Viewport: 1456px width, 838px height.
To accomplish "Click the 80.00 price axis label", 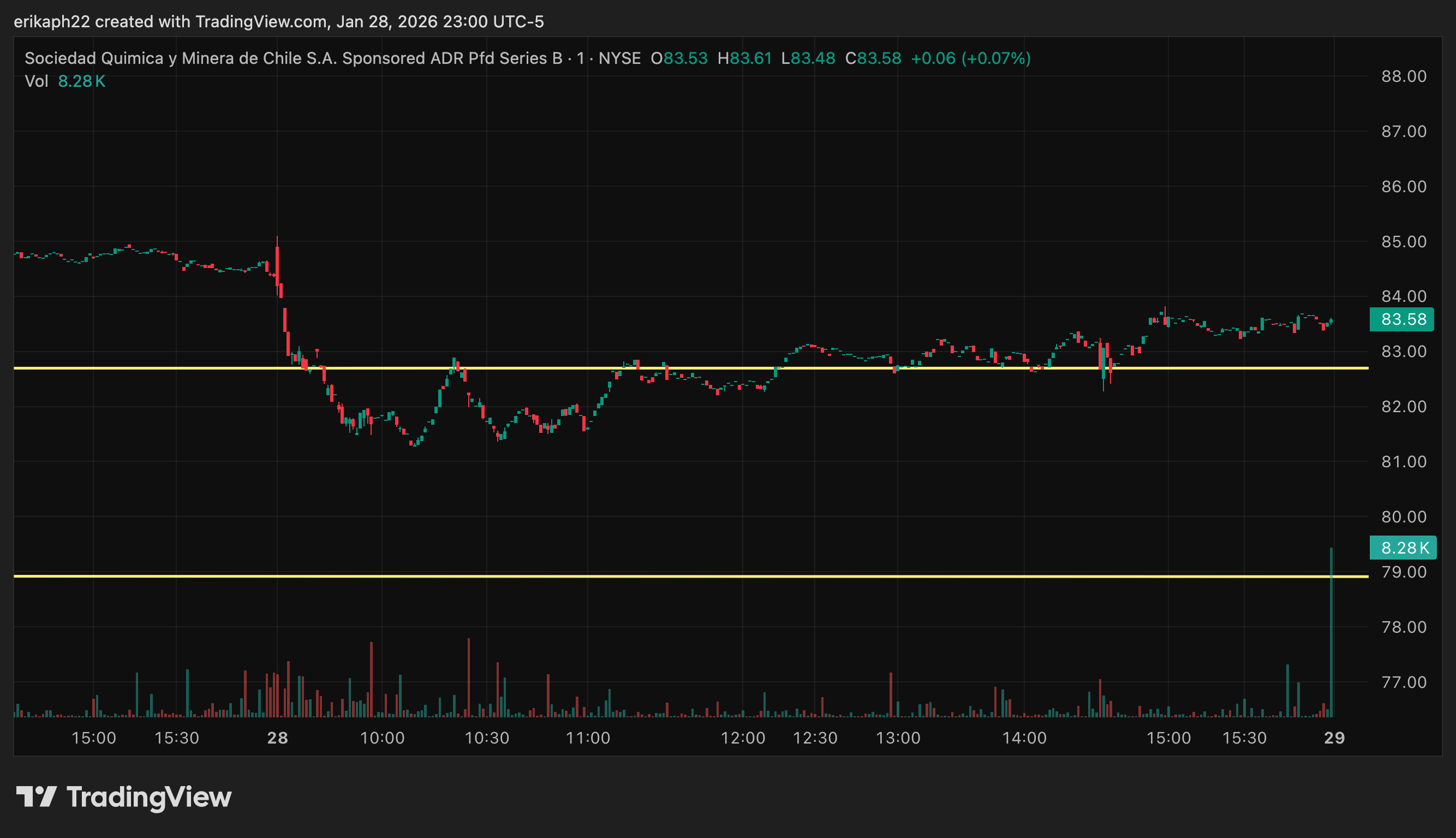I will pyautogui.click(x=1404, y=517).
